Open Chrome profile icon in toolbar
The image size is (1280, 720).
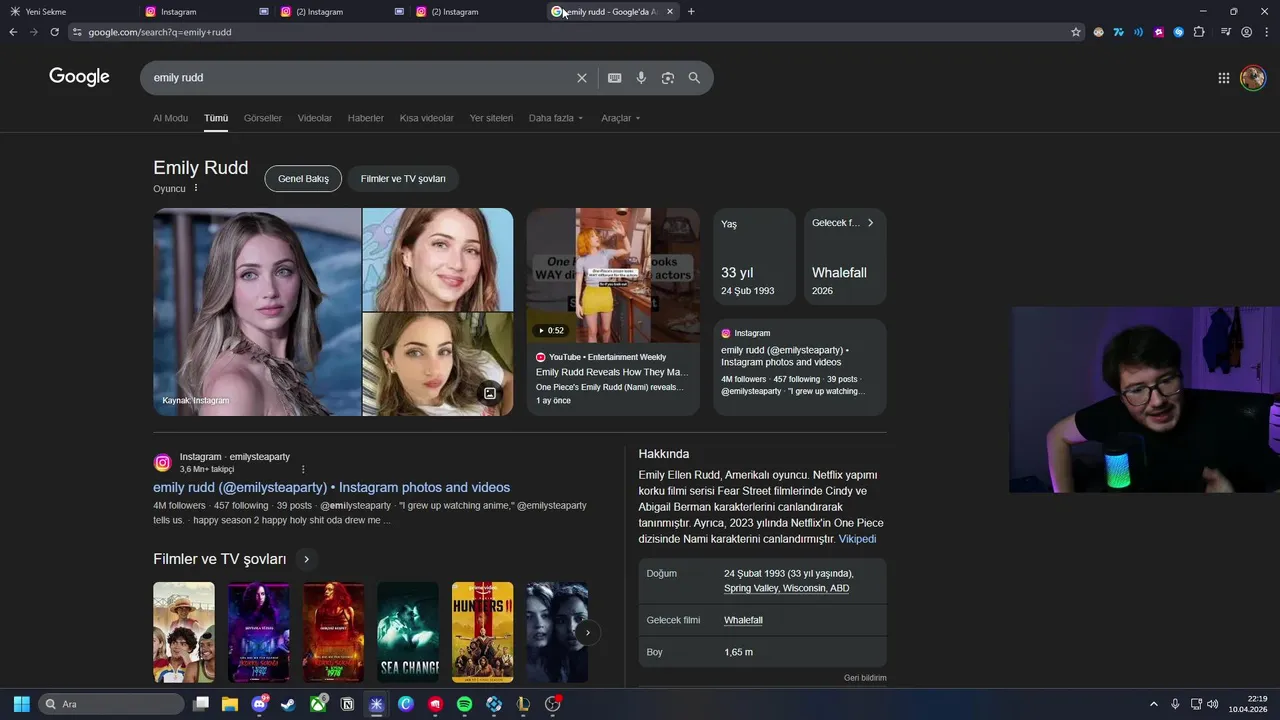tap(1246, 32)
